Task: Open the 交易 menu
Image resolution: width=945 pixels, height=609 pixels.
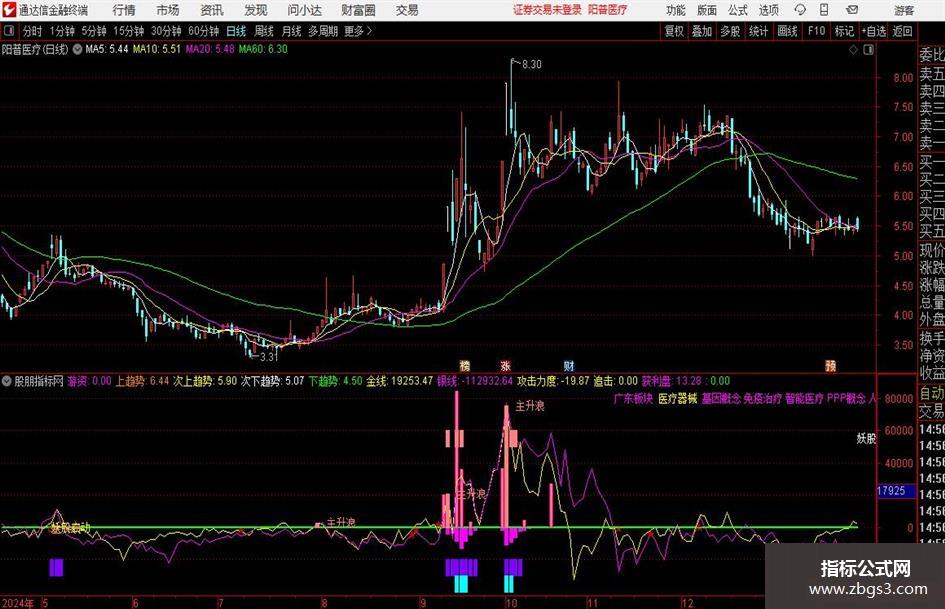Action: (x=407, y=10)
